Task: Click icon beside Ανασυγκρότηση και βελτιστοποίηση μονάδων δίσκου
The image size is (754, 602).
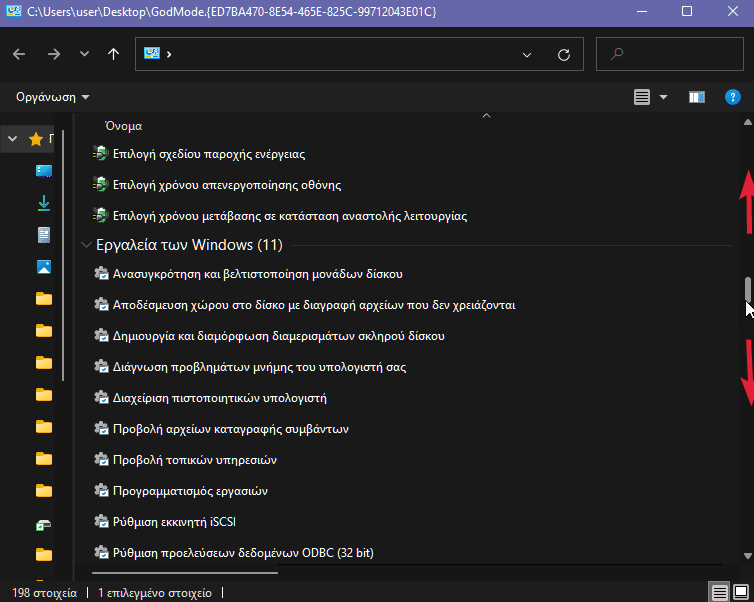Action: click(101, 274)
